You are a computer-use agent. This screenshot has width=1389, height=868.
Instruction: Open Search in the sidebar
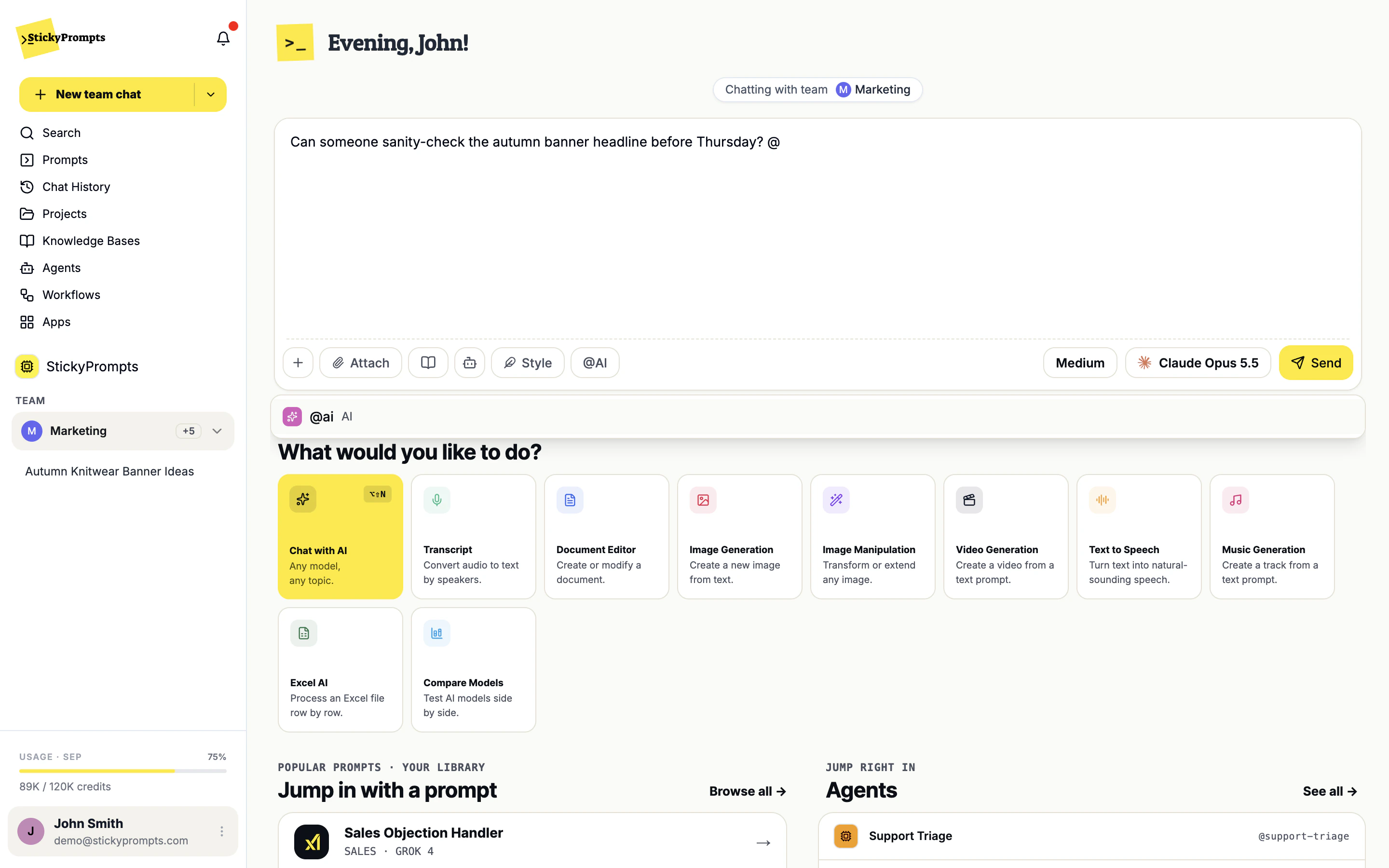(x=123, y=133)
